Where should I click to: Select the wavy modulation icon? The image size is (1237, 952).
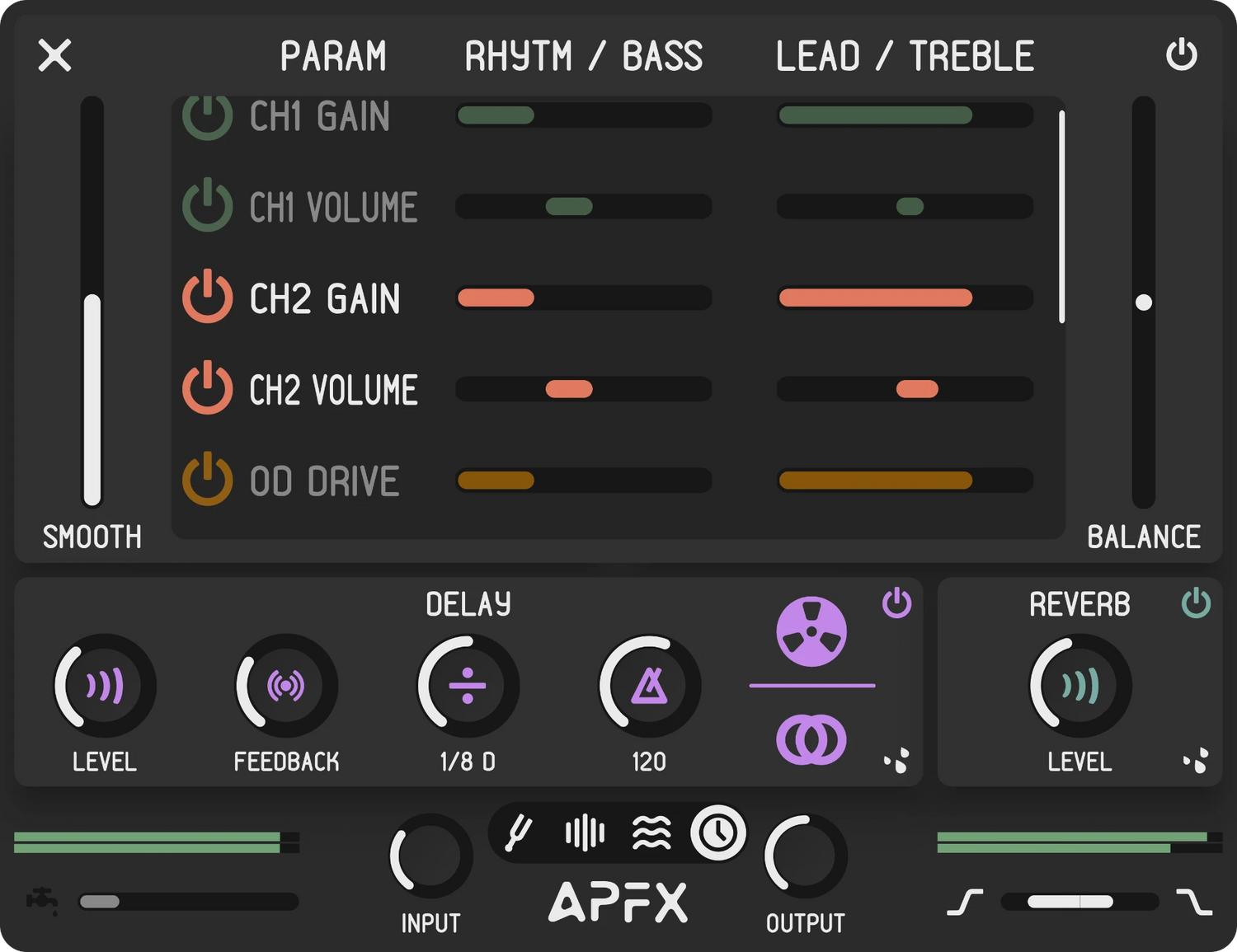651,832
